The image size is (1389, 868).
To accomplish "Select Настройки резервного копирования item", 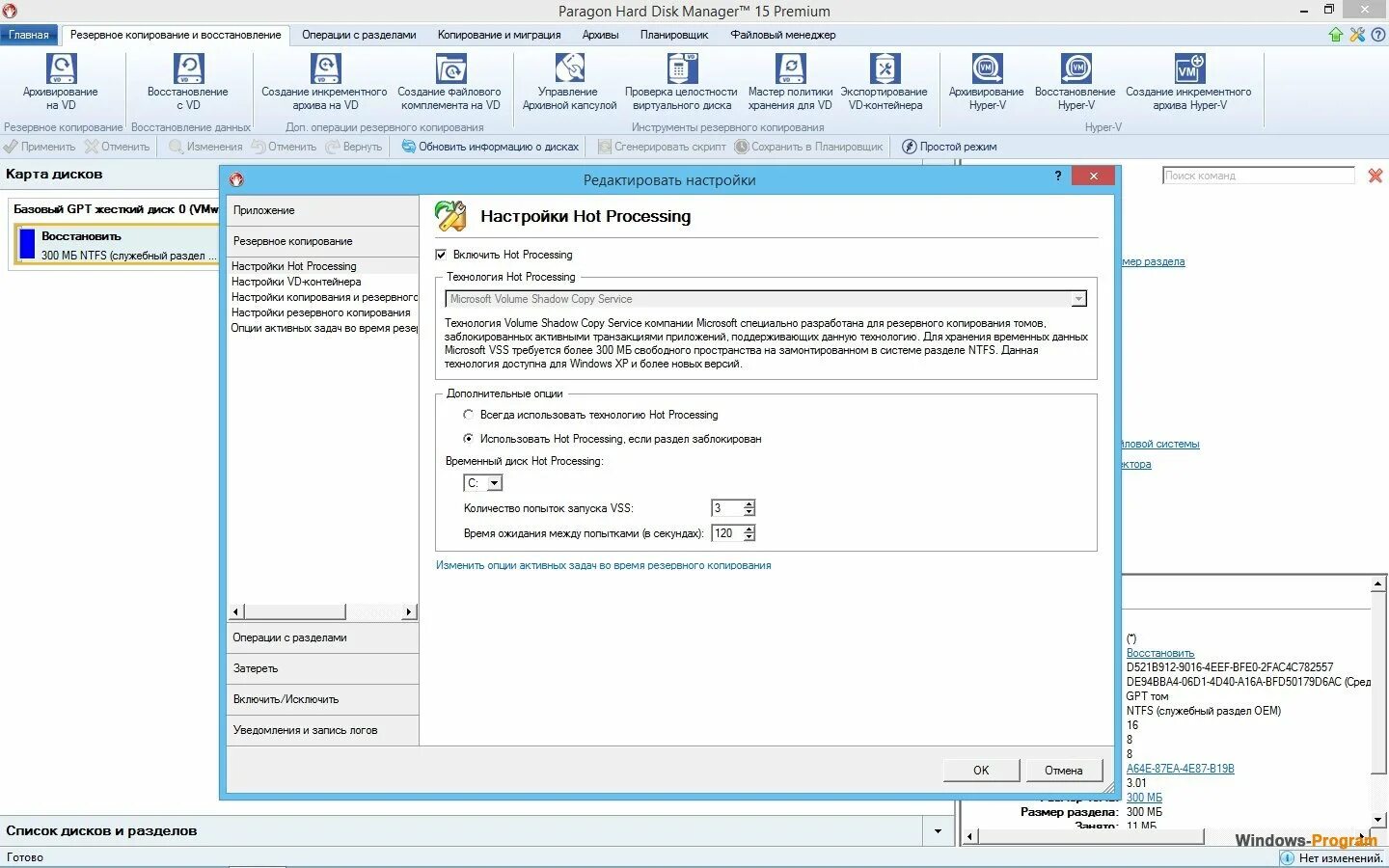I will 321,312.
